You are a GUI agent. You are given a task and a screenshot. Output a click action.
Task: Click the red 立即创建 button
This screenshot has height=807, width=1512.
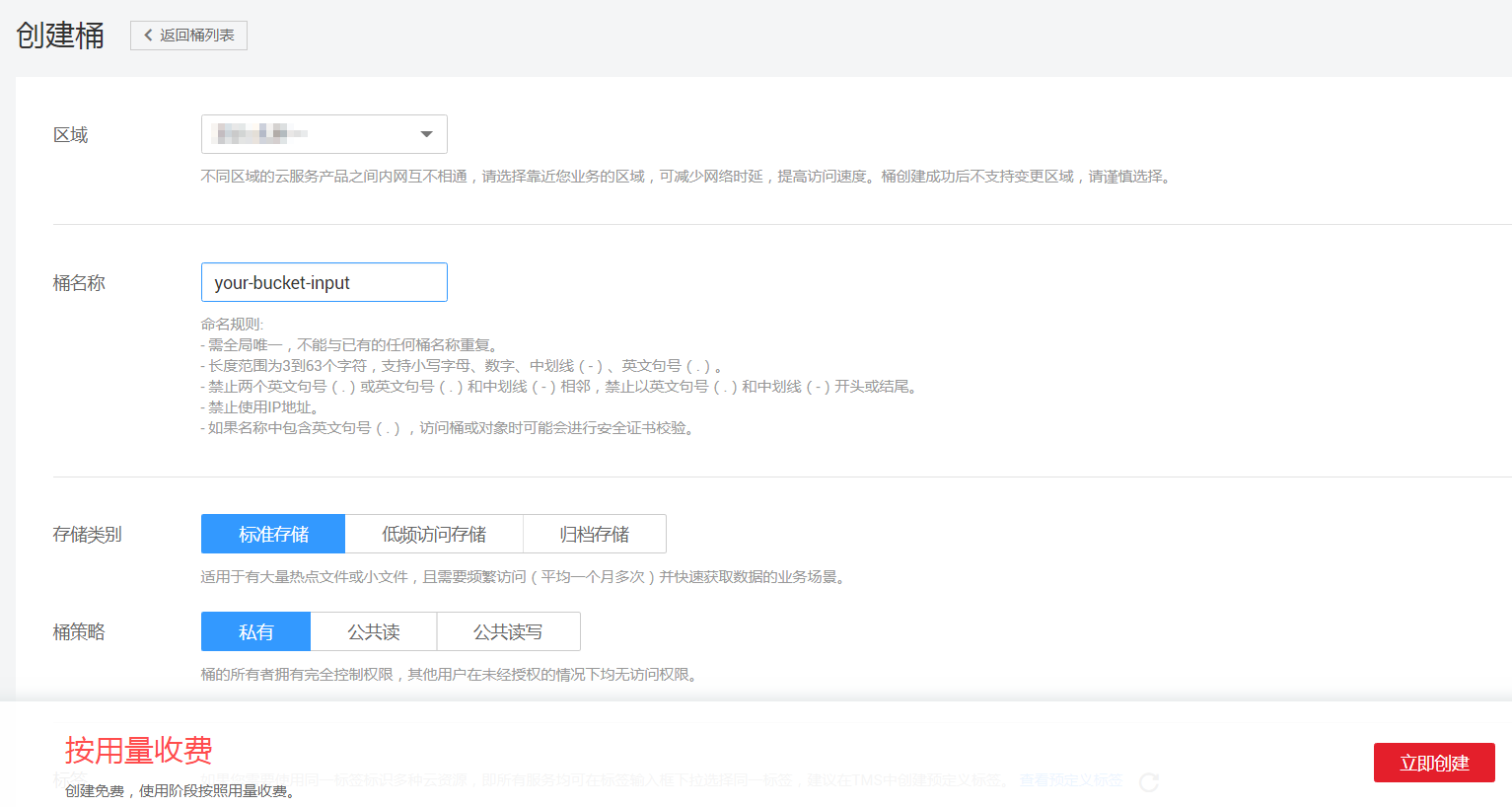point(1434,763)
